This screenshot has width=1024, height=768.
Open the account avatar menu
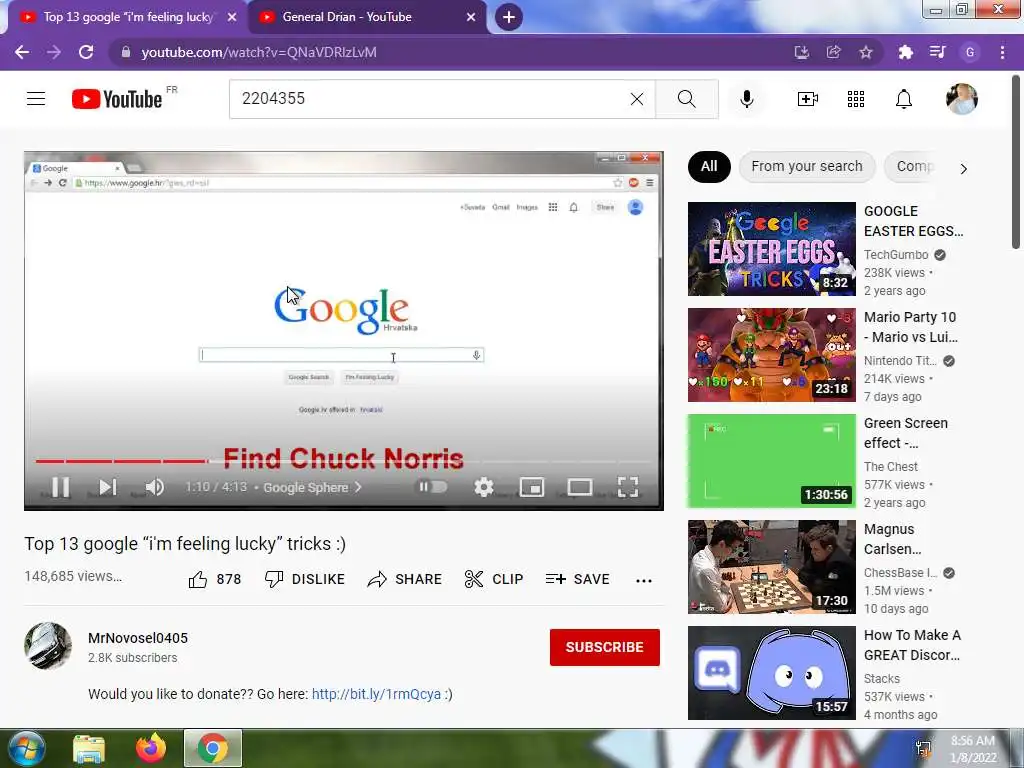click(x=962, y=99)
